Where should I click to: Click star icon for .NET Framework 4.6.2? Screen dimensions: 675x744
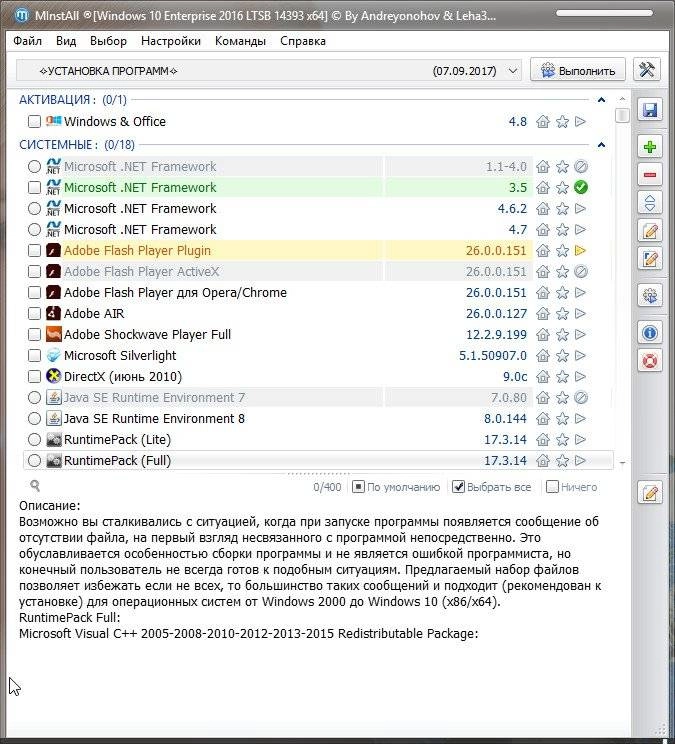[x=562, y=209]
